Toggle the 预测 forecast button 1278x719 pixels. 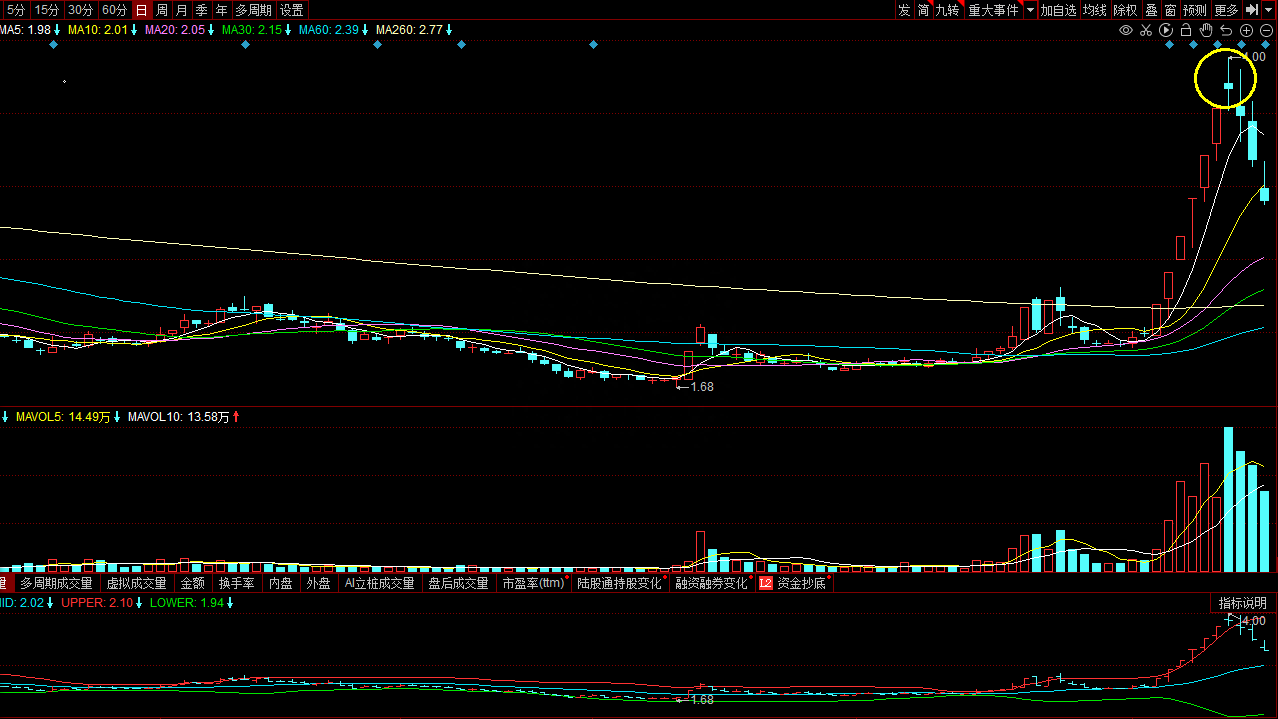point(1195,10)
